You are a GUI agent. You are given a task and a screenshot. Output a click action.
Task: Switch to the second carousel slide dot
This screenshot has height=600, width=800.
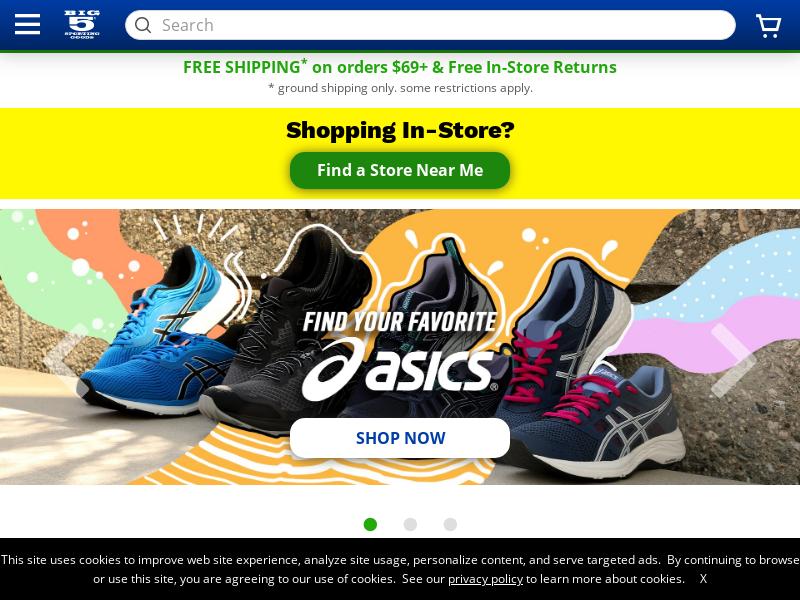click(410, 524)
